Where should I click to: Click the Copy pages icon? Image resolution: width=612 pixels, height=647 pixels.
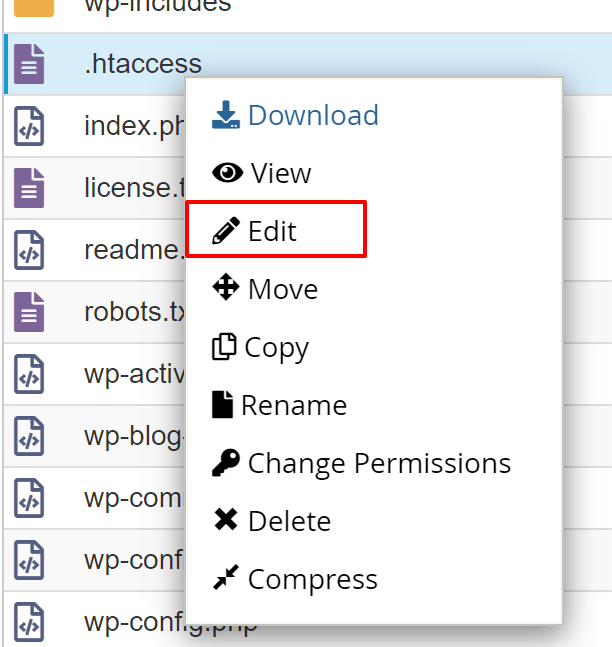coord(225,347)
